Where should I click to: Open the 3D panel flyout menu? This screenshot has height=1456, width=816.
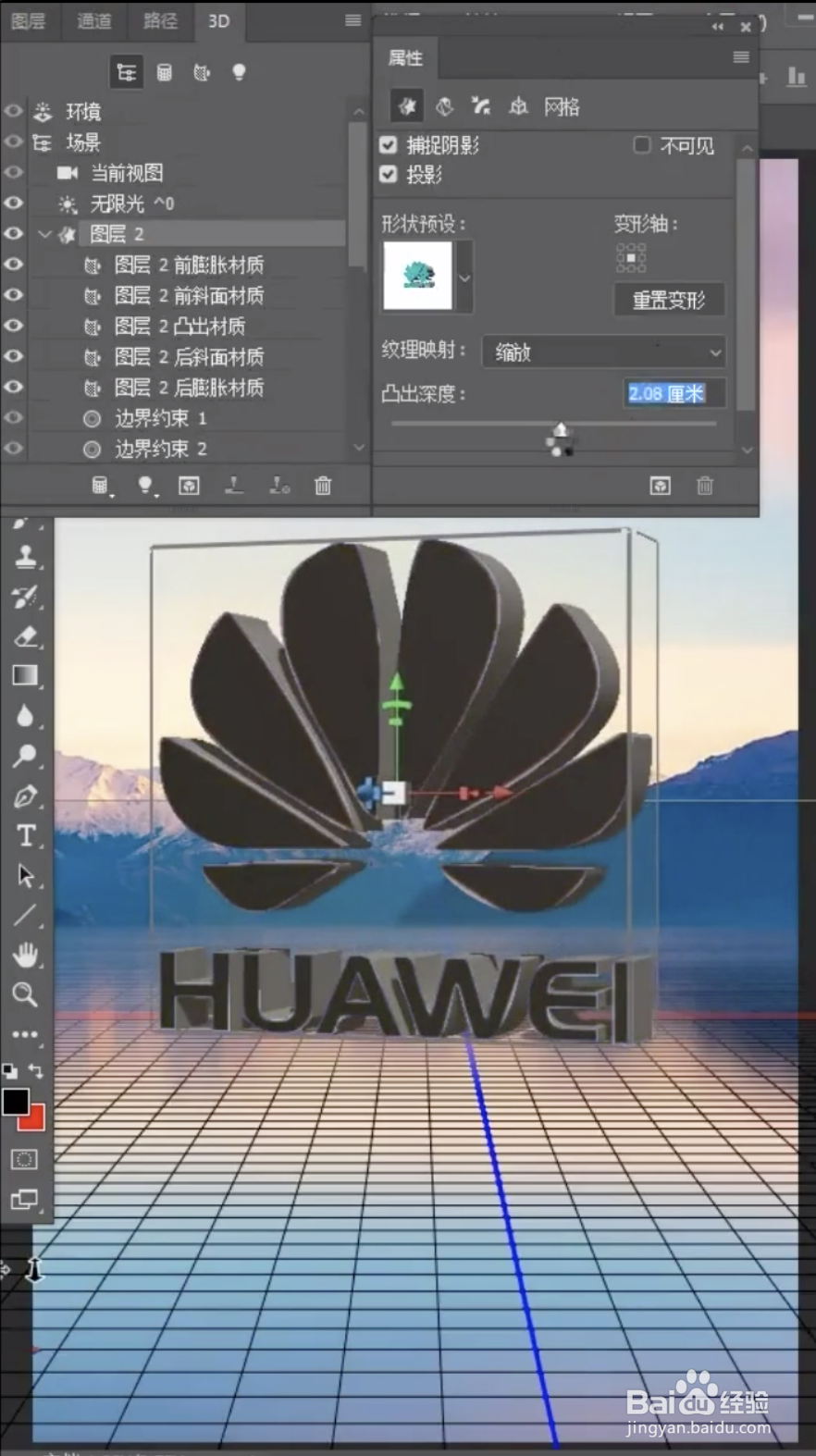click(352, 20)
